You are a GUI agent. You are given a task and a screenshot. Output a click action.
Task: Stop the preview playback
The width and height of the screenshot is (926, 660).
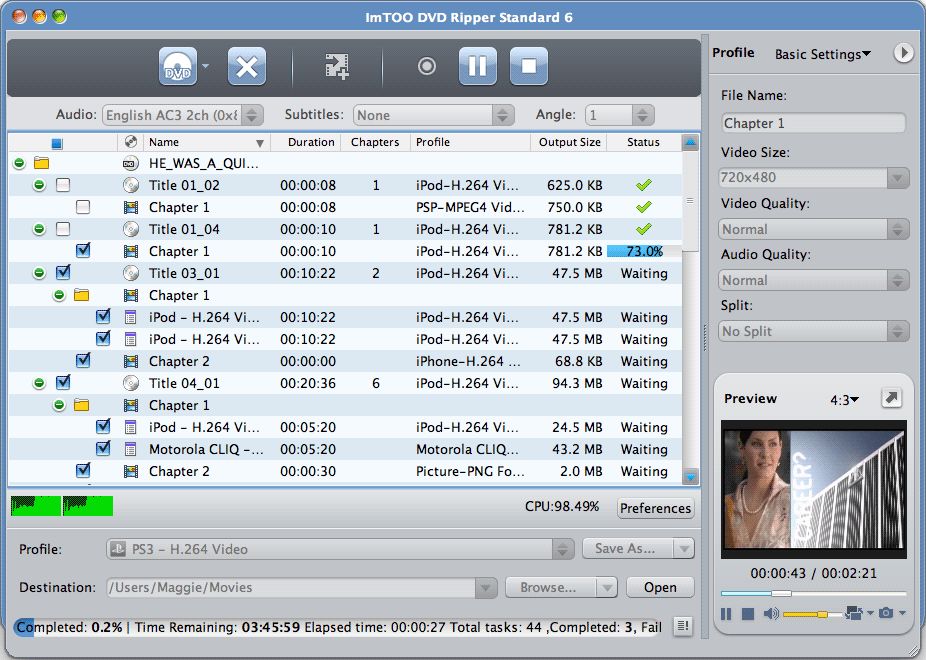748,614
